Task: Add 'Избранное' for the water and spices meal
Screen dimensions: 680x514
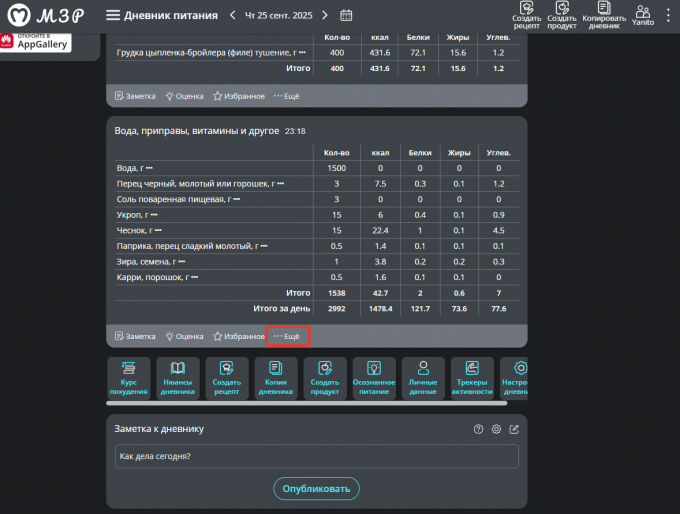Action: (x=238, y=336)
